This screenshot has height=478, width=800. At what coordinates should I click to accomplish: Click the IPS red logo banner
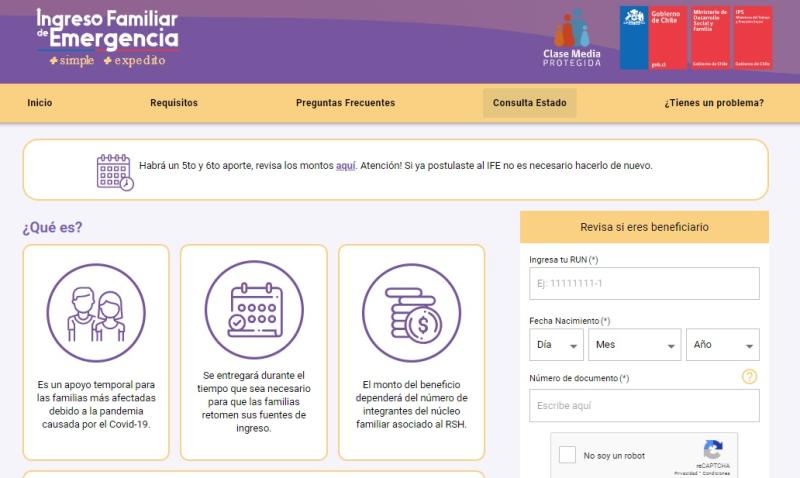(x=752, y=37)
